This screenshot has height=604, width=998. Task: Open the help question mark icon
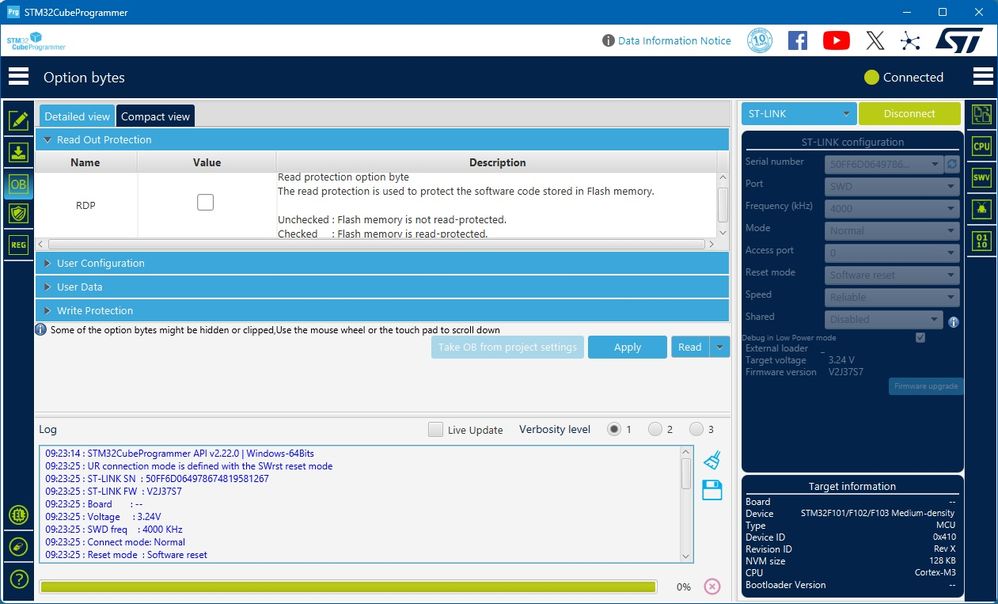point(18,579)
